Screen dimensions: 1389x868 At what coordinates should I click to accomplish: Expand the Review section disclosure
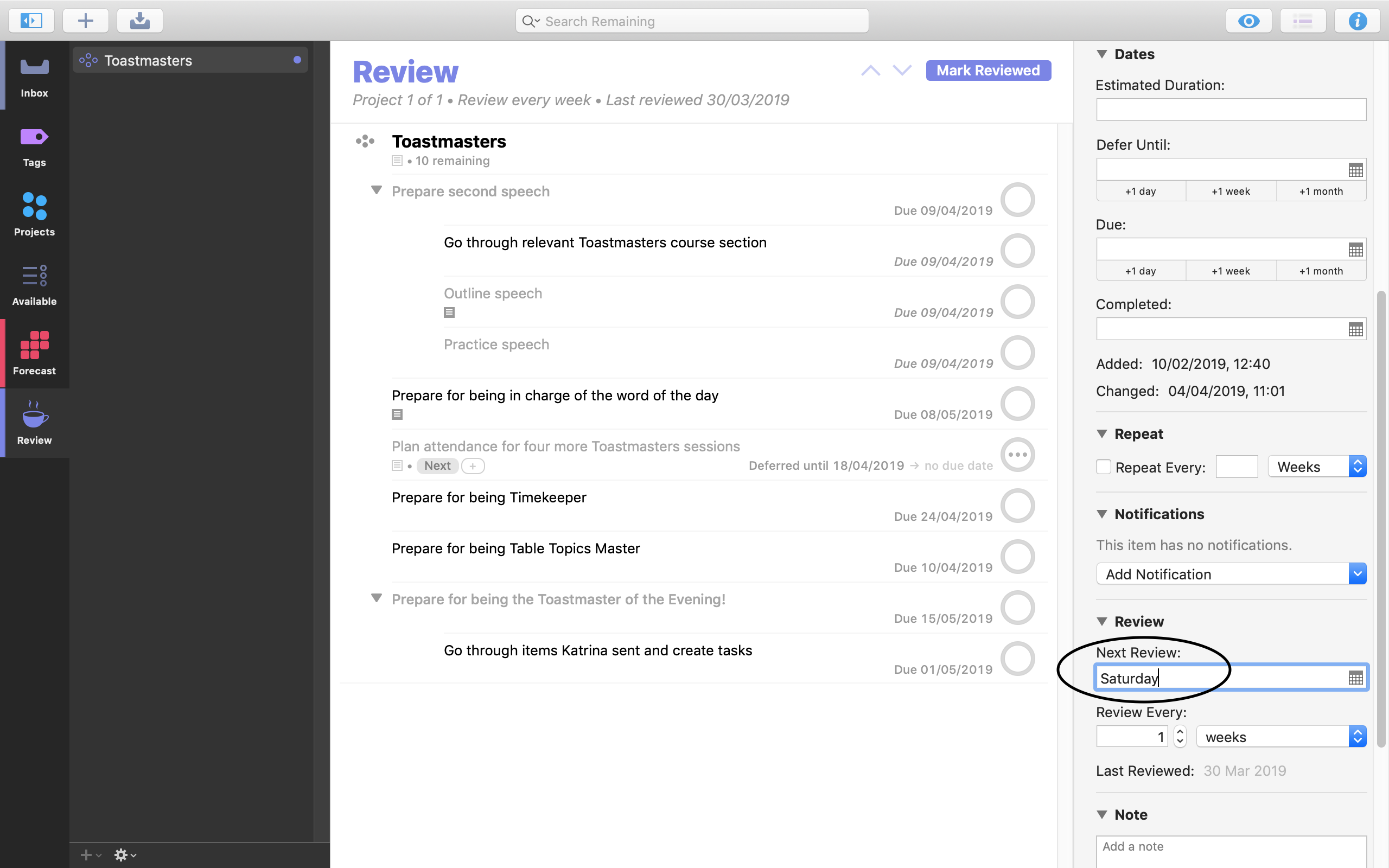(1101, 621)
